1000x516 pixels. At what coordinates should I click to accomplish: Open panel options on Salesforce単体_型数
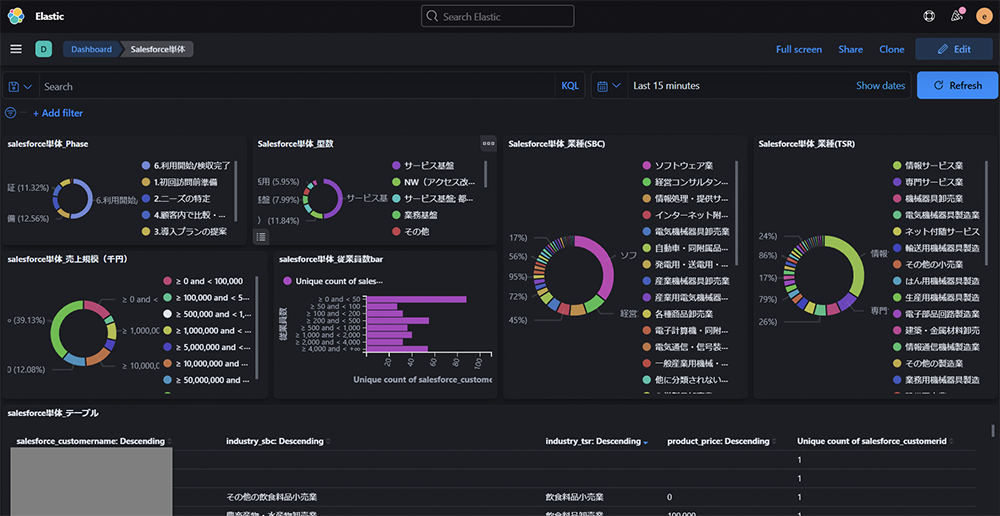489,144
